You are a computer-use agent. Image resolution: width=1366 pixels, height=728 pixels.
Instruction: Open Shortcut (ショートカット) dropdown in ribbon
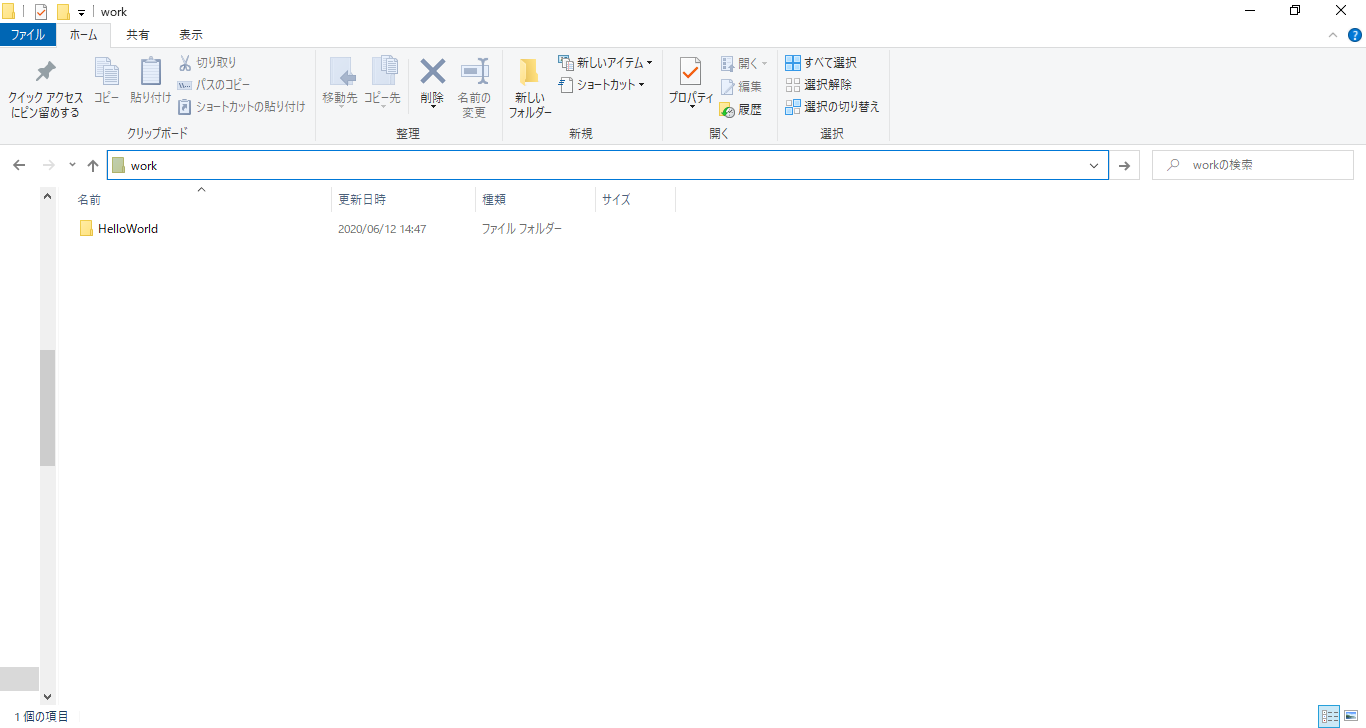(602, 85)
